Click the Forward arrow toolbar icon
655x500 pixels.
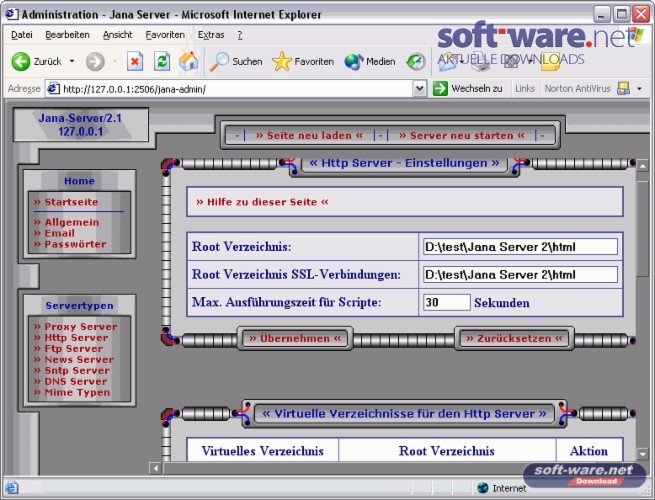[x=95, y=62]
